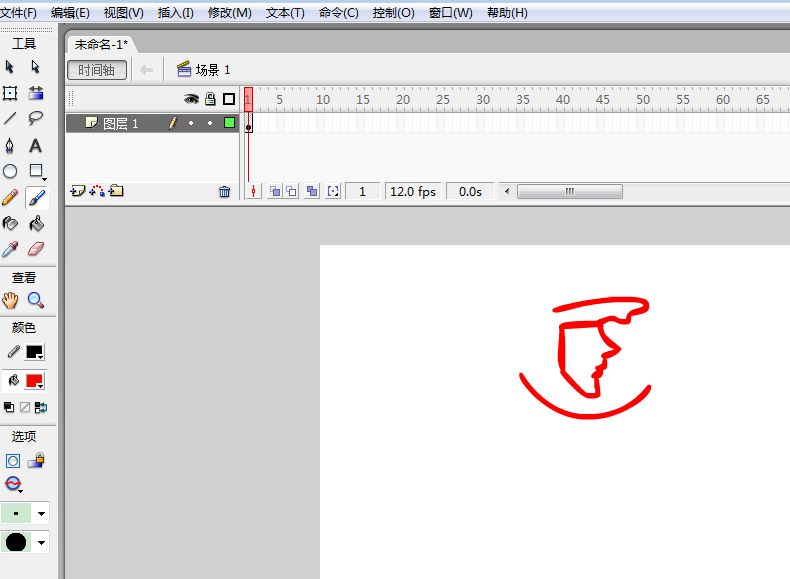790x579 pixels.
Task: Open the 编辑(E) menu
Action: pyautogui.click(x=70, y=13)
